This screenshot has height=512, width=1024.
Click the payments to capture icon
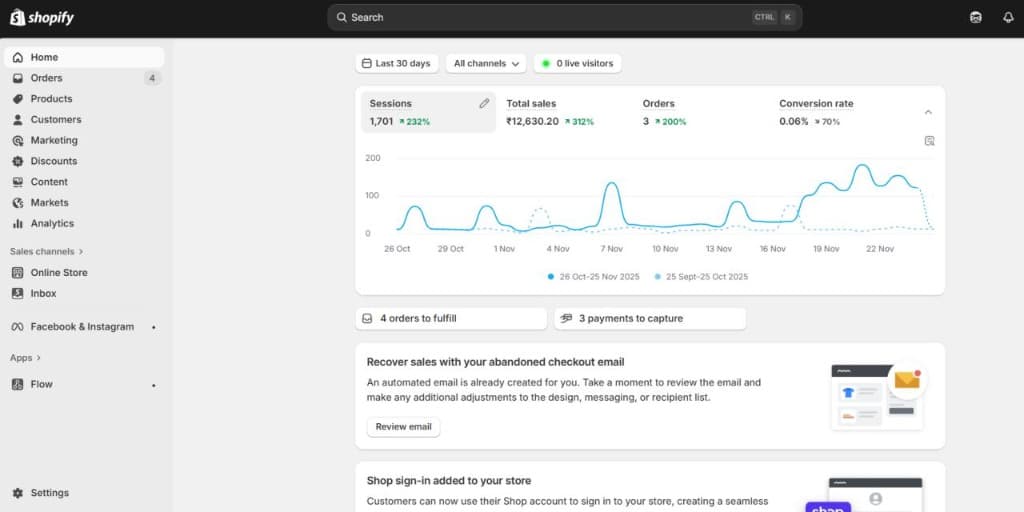point(566,319)
